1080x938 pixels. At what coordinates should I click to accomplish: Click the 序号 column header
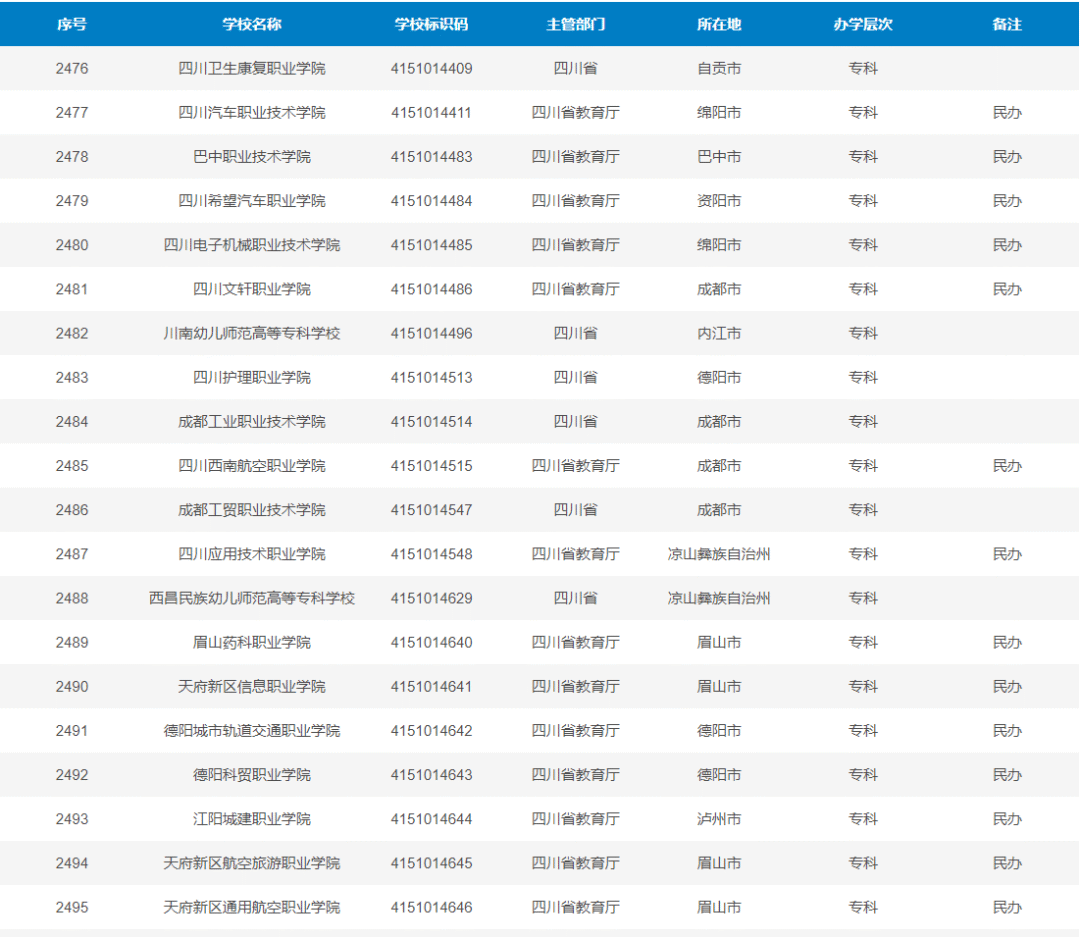click(72, 25)
